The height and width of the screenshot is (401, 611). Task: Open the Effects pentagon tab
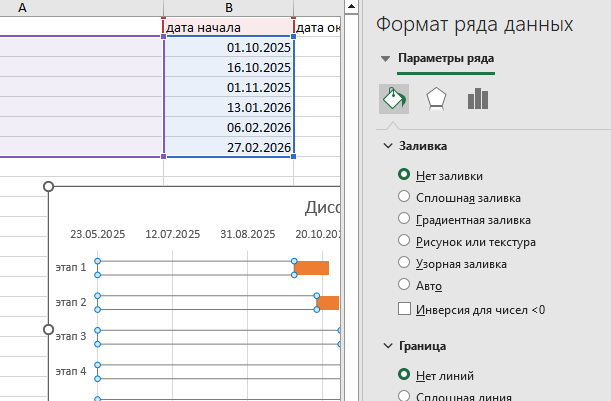point(436,99)
